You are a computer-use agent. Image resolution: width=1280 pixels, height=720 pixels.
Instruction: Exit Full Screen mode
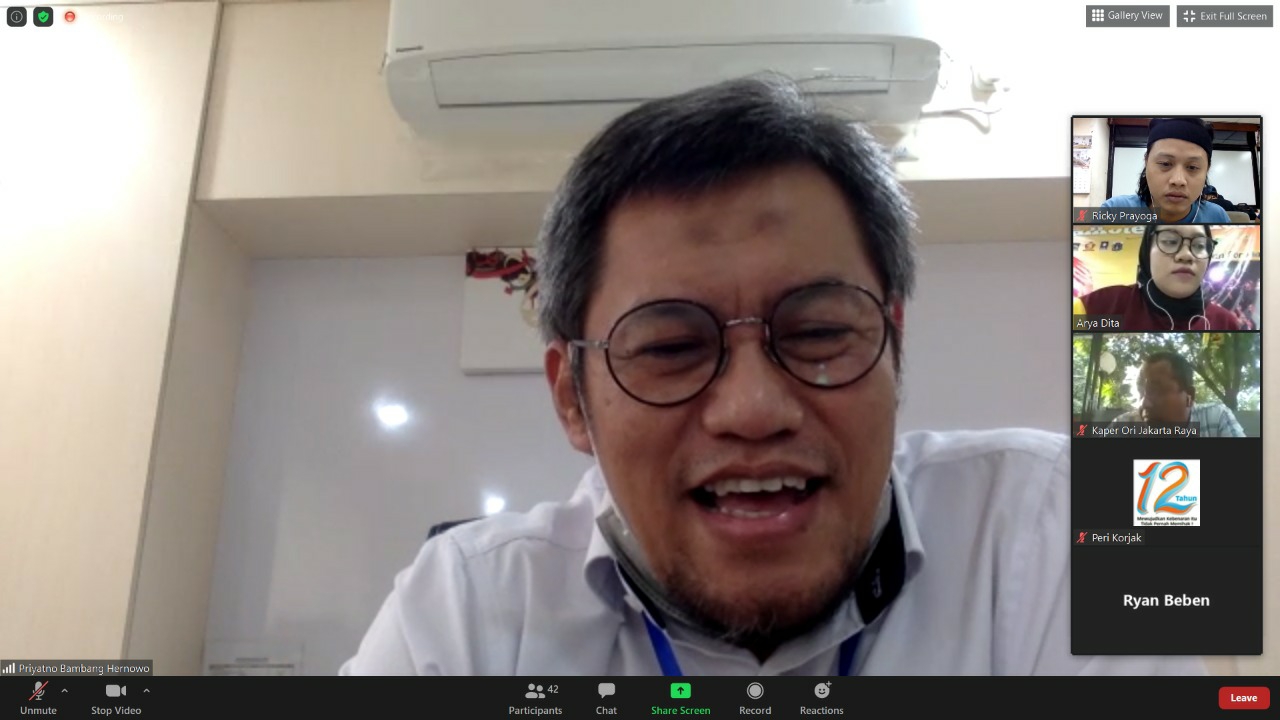point(1224,16)
